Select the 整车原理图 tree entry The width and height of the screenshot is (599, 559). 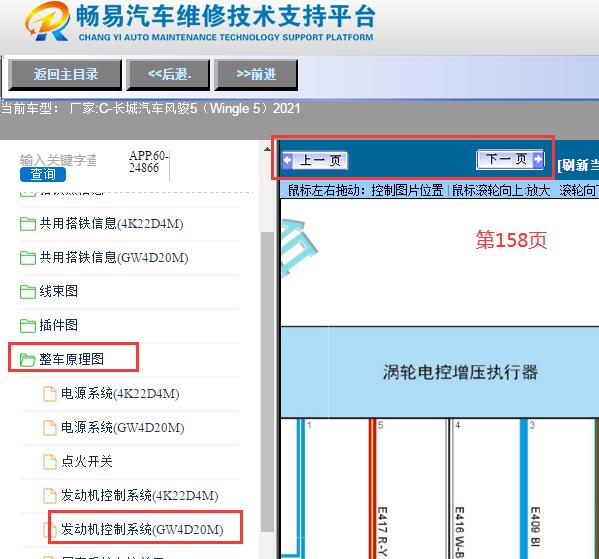71,359
